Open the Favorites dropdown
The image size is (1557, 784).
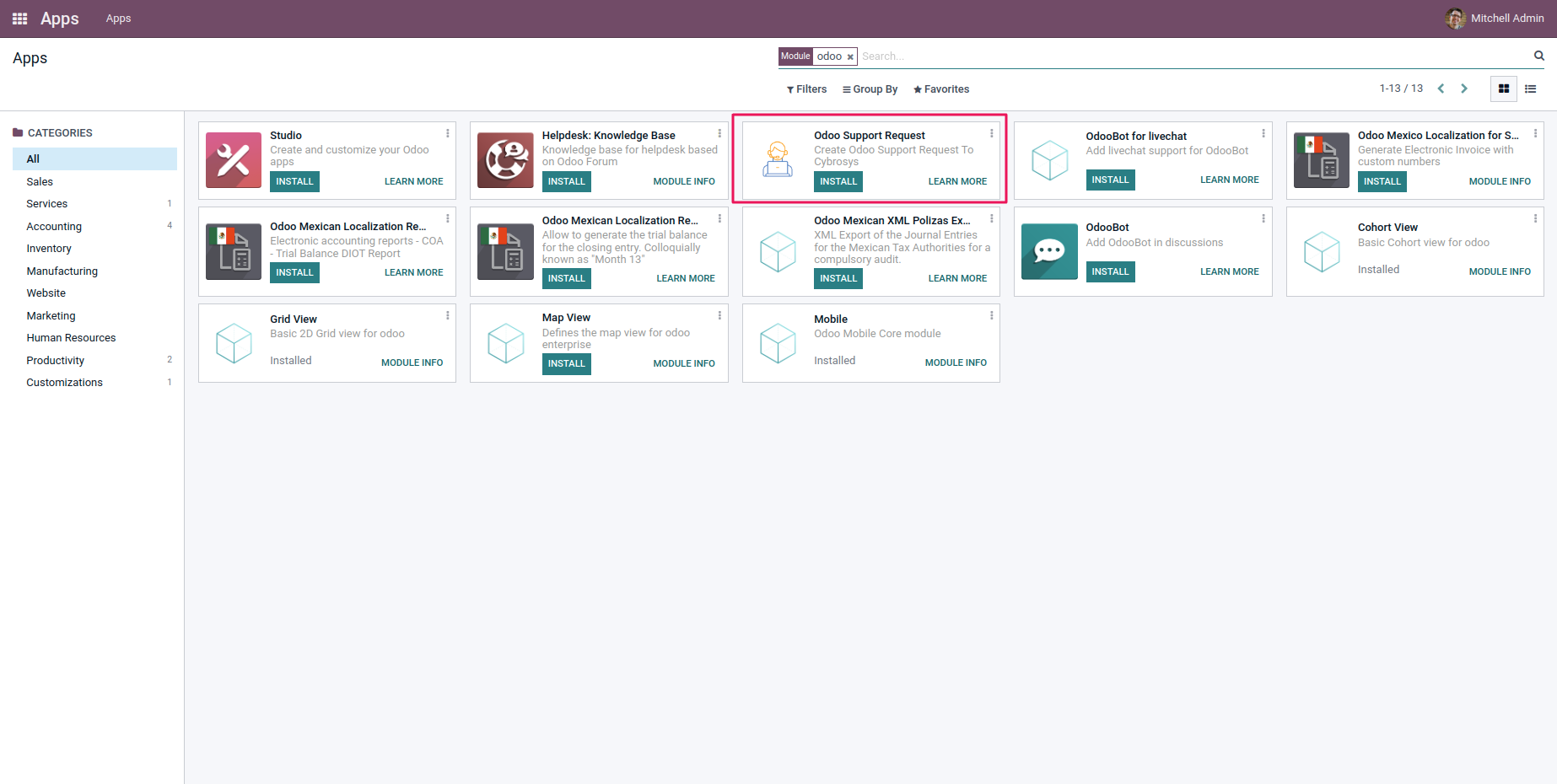coord(941,89)
